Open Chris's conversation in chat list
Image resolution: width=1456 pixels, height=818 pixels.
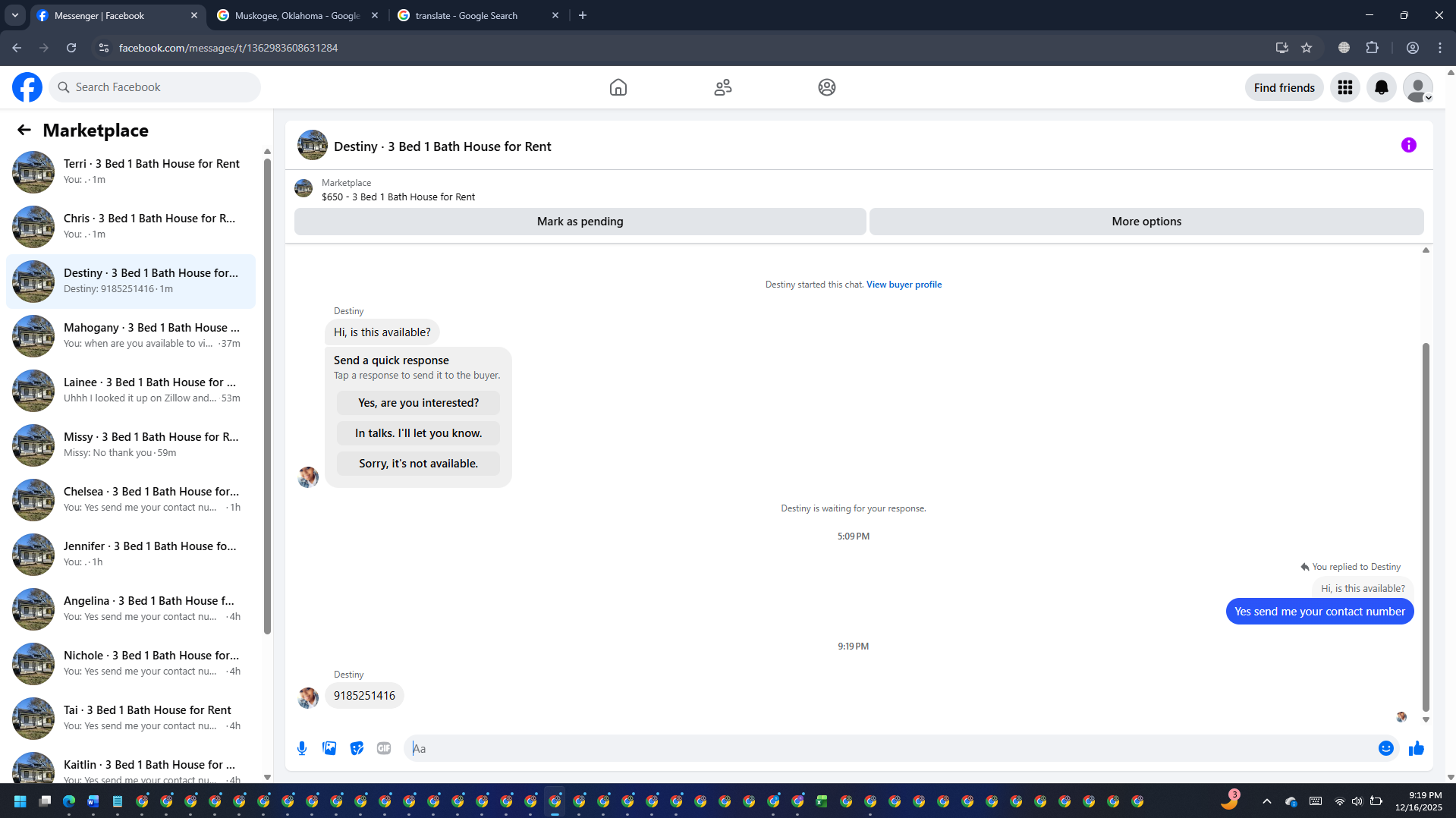point(131,227)
